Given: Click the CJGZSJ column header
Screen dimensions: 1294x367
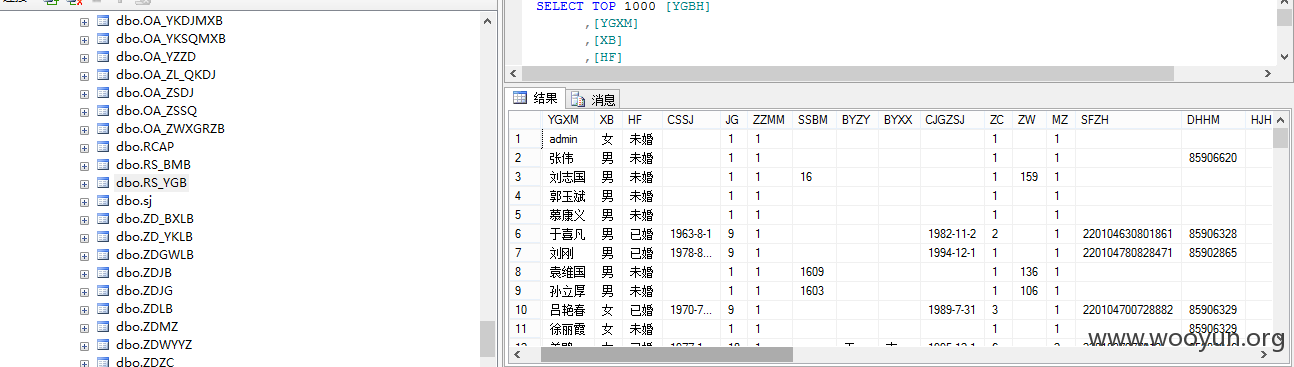Looking at the screenshot, I should pos(952,120).
